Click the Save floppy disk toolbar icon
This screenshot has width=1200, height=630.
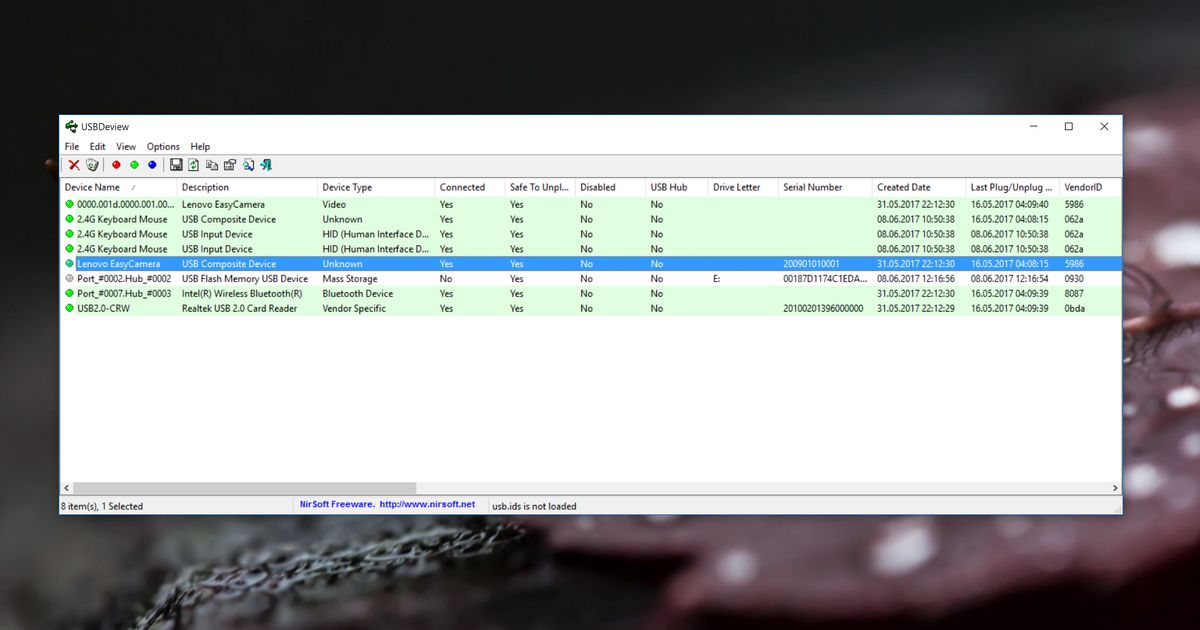point(176,164)
